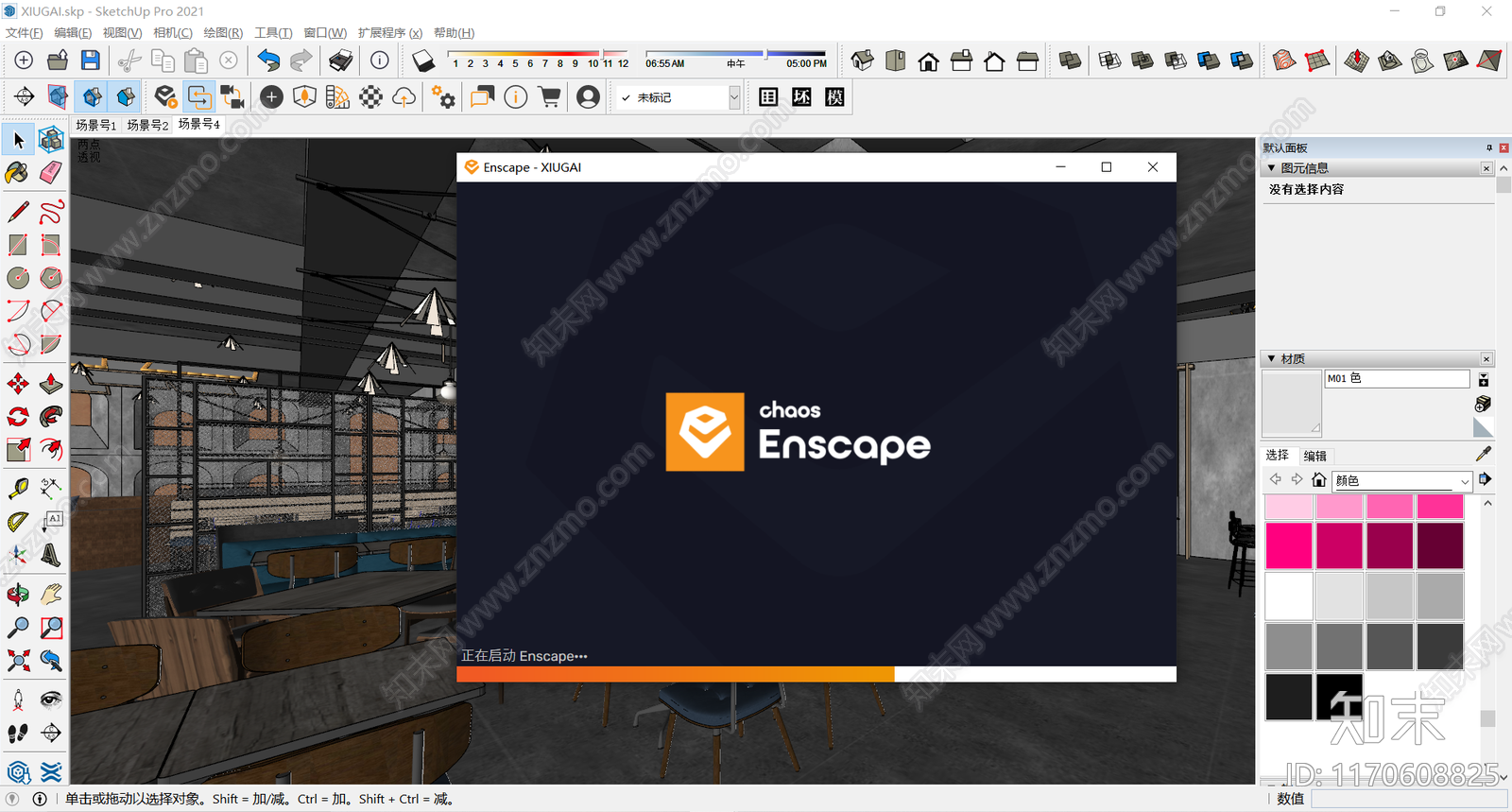Choose the Protractor tool
The height and width of the screenshot is (812, 1512).
[18, 522]
